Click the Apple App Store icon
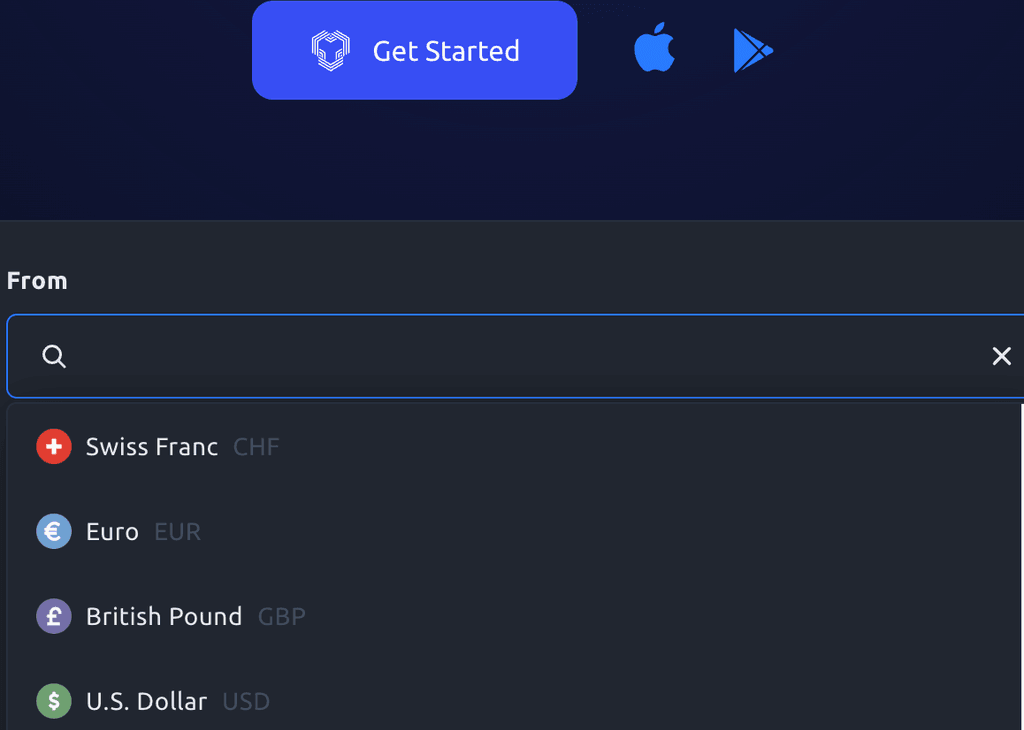This screenshot has height=730, width=1024. tap(655, 47)
